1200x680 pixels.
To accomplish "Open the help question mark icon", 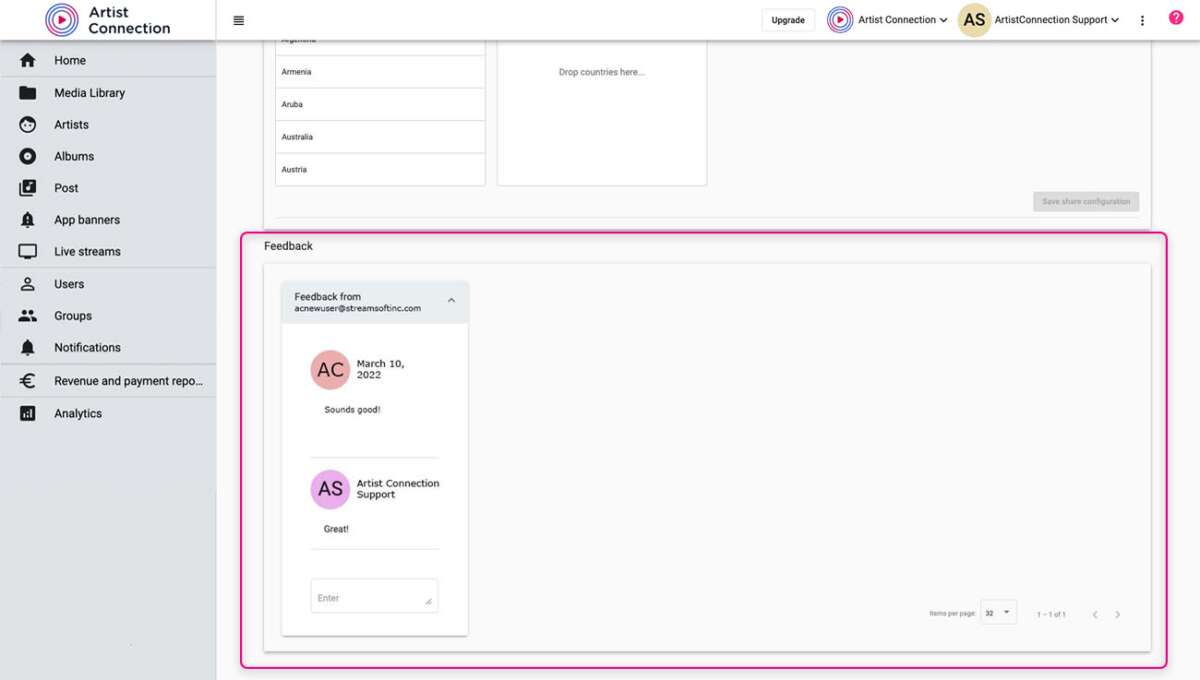I will coord(1175,17).
